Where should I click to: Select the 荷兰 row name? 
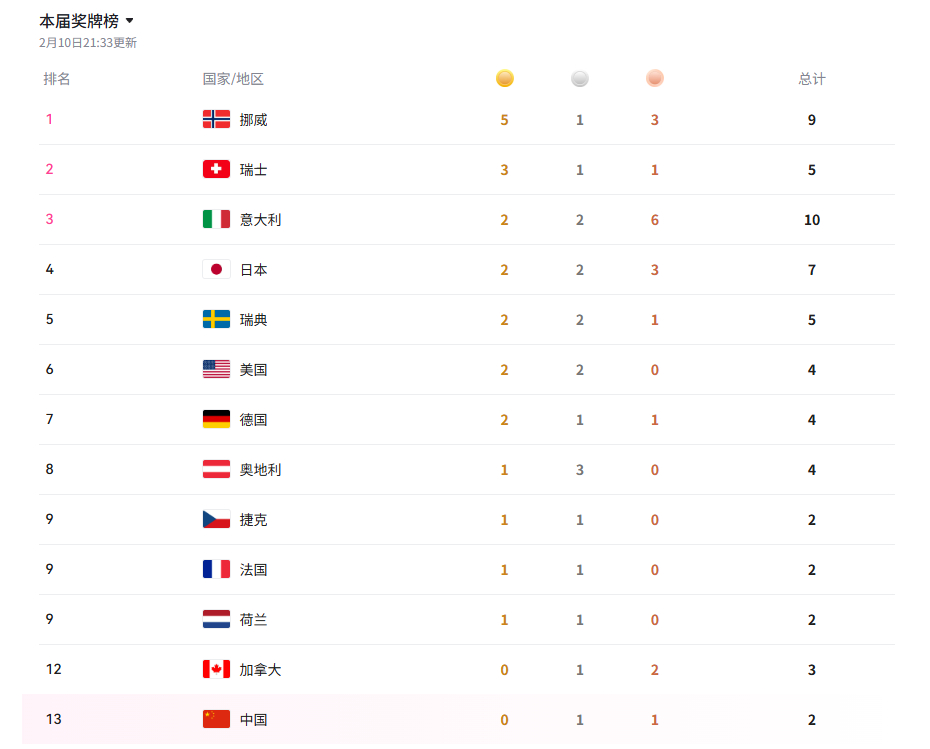click(x=254, y=619)
